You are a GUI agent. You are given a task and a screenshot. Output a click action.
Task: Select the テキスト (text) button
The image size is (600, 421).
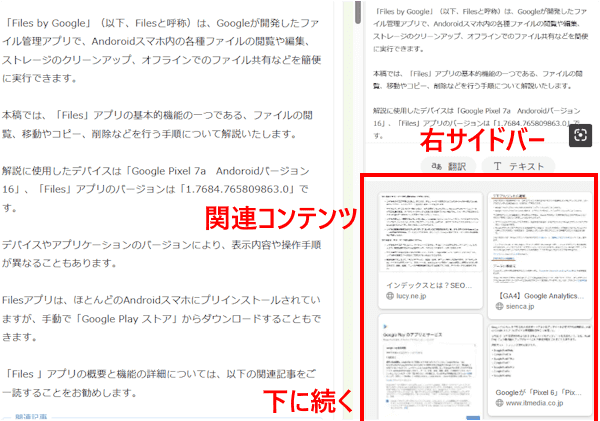click(x=518, y=166)
